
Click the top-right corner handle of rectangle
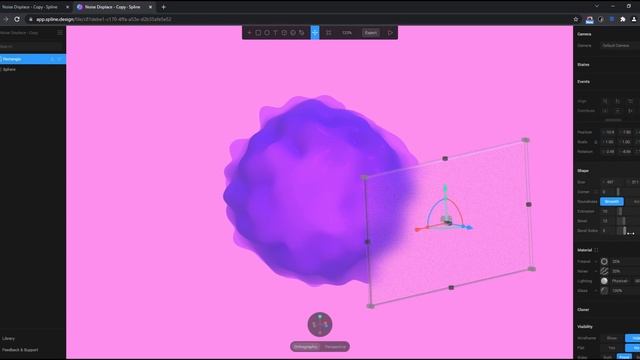coord(526,140)
